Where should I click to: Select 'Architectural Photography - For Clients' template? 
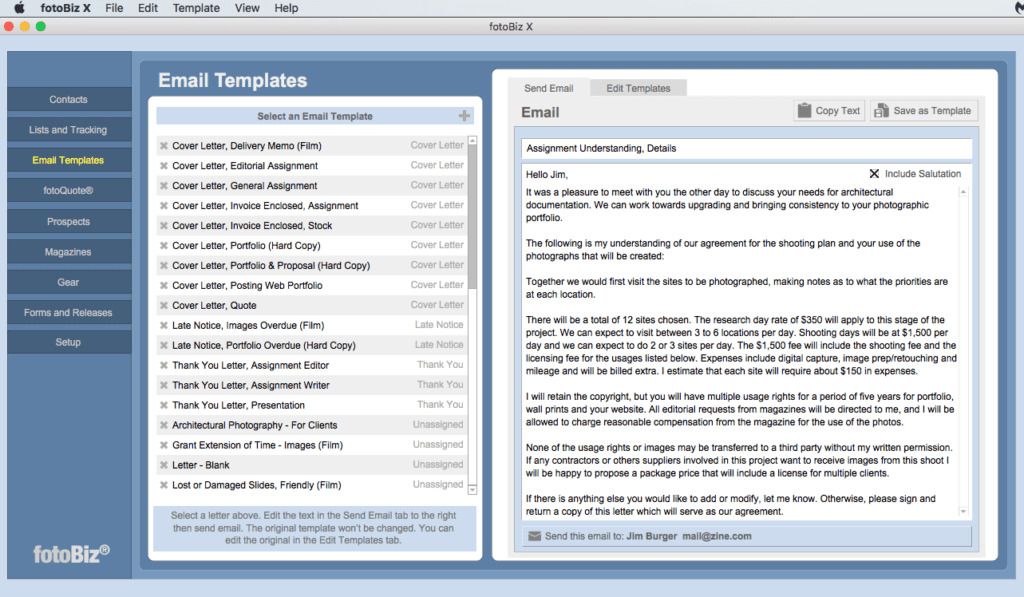click(x=312, y=425)
